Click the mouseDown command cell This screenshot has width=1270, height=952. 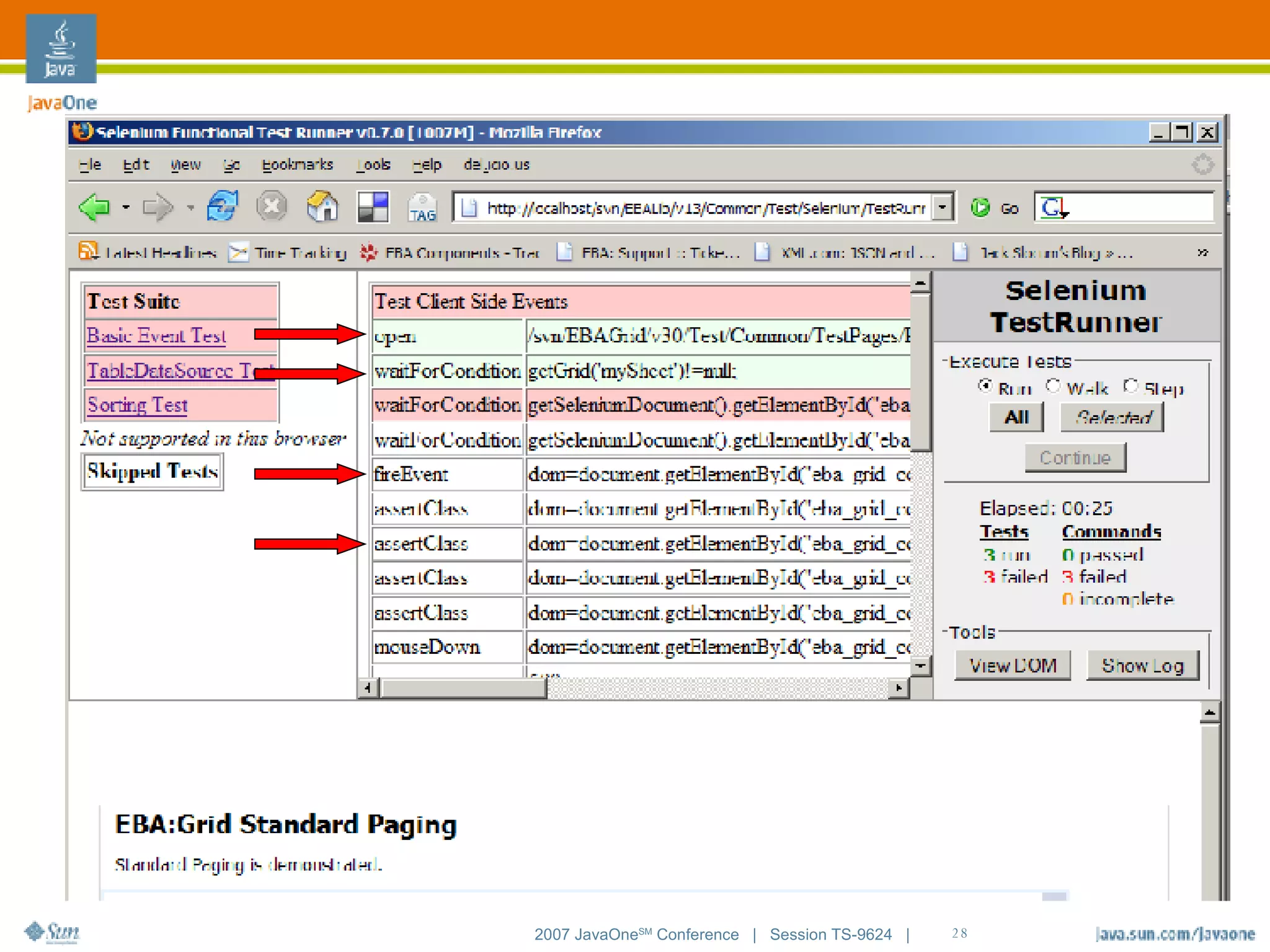click(x=446, y=647)
